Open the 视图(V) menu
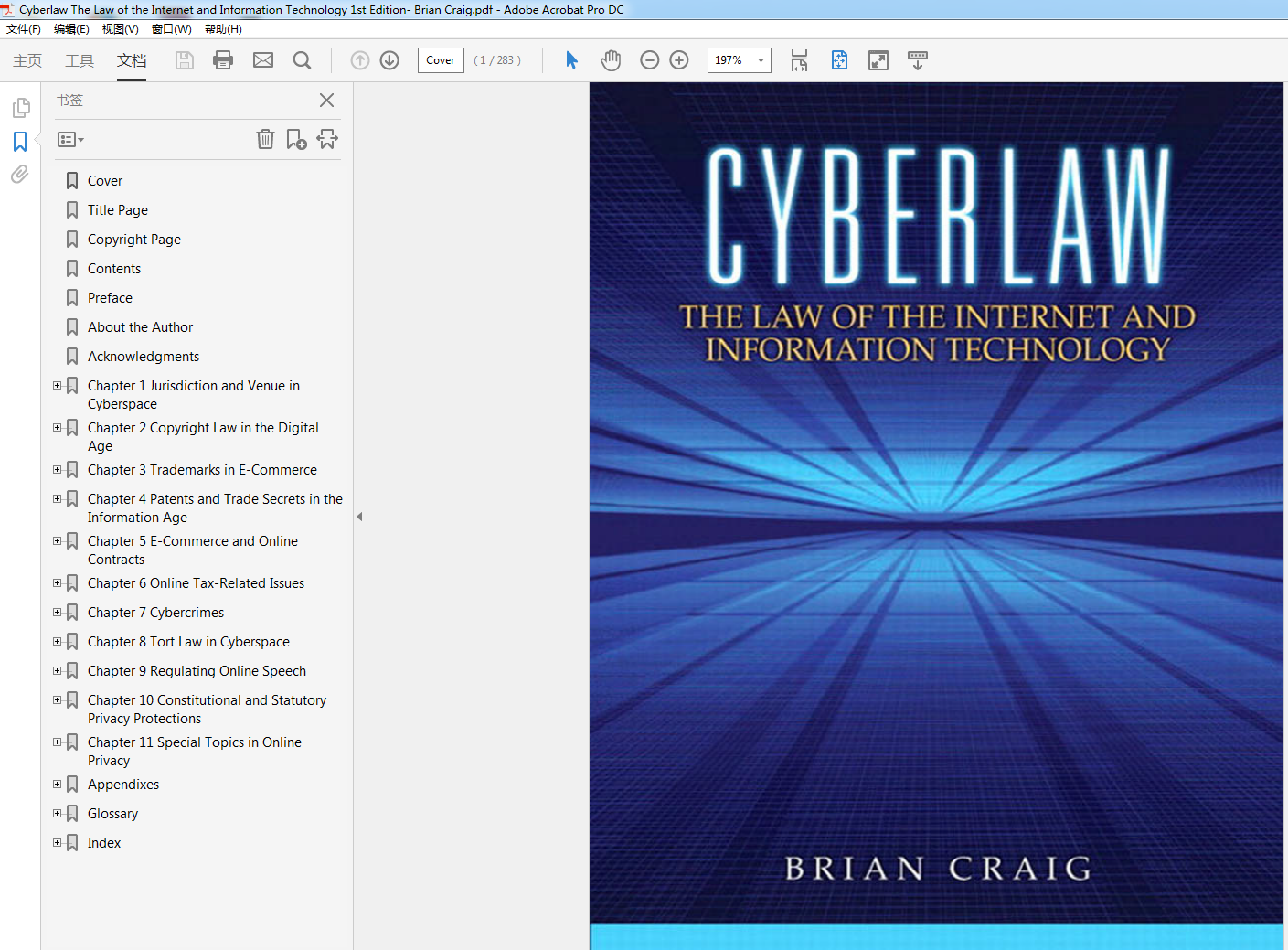Screen dimensions: 1288x950 120,29
